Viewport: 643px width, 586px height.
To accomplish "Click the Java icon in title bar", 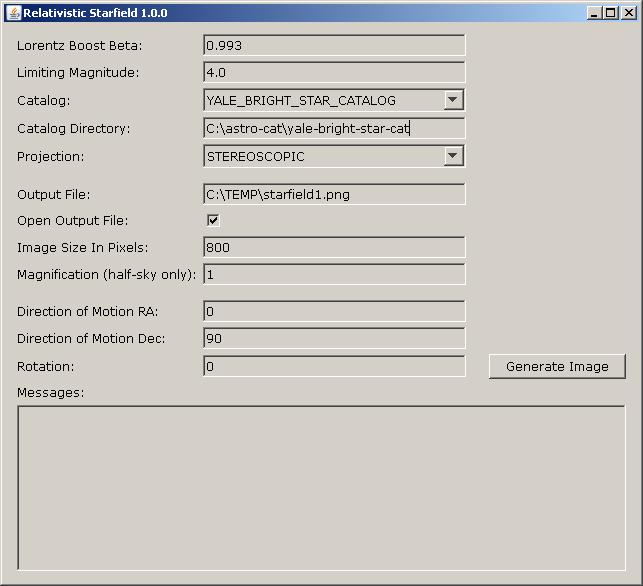I will 13,13.
